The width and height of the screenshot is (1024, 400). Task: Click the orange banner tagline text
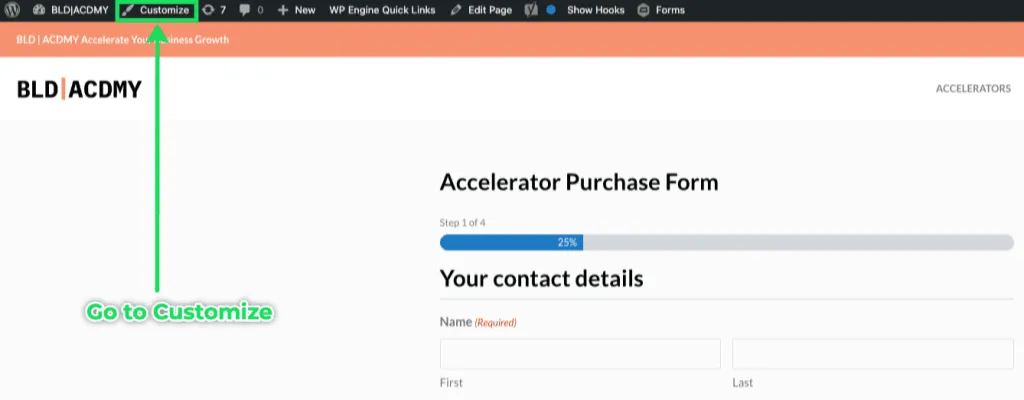[x=123, y=39]
